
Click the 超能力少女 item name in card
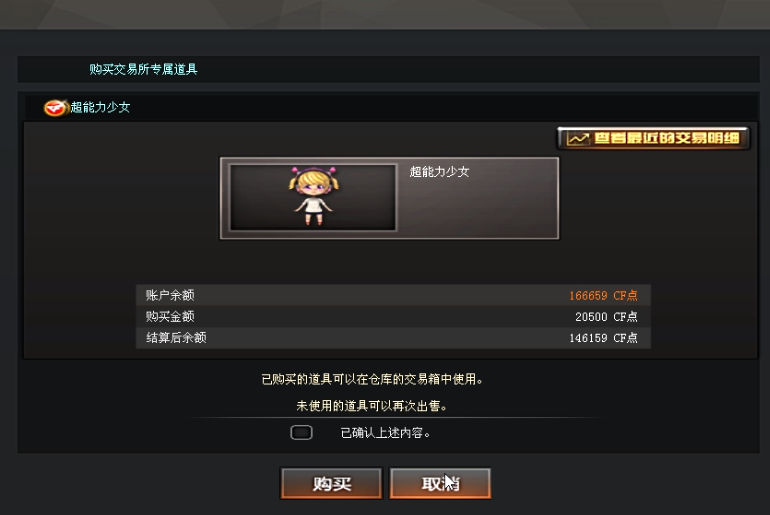coord(440,172)
